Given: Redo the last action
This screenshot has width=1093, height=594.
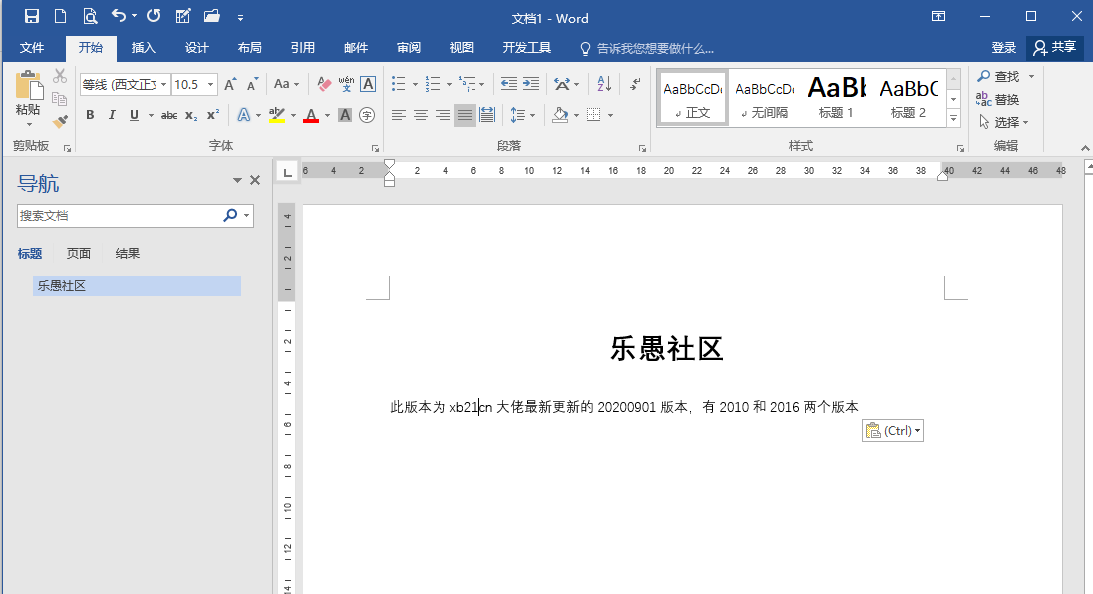Looking at the screenshot, I should (153, 16).
